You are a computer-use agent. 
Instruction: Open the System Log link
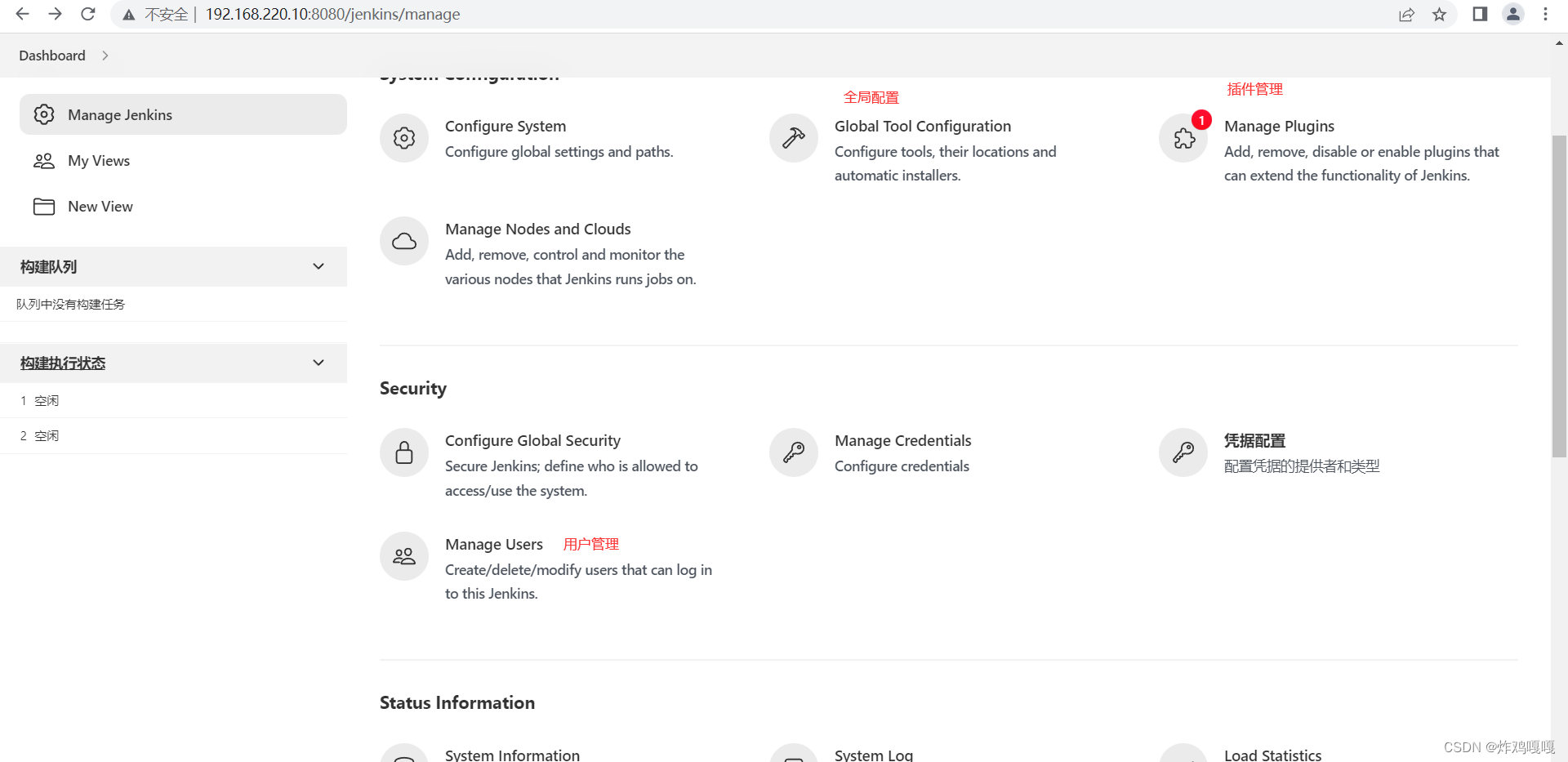pyautogui.click(x=874, y=755)
